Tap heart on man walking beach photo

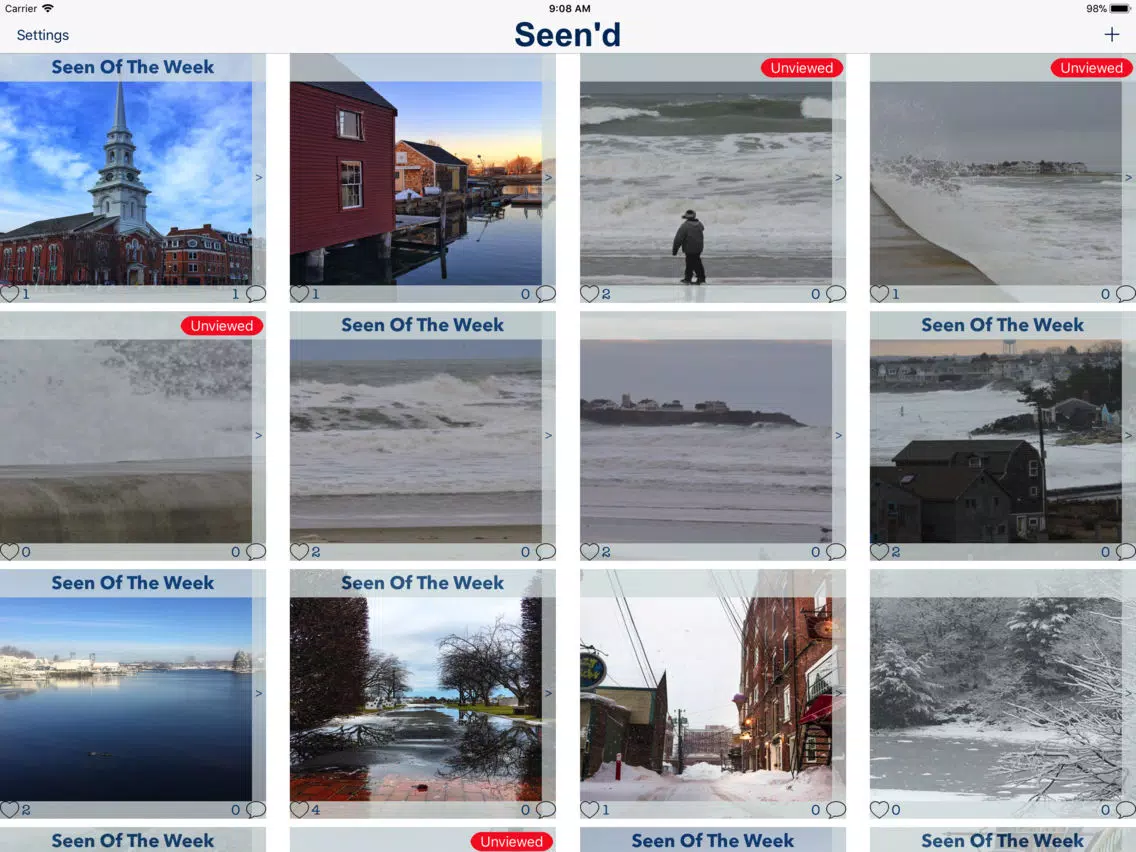pyautogui.click(x=589, y=293)
